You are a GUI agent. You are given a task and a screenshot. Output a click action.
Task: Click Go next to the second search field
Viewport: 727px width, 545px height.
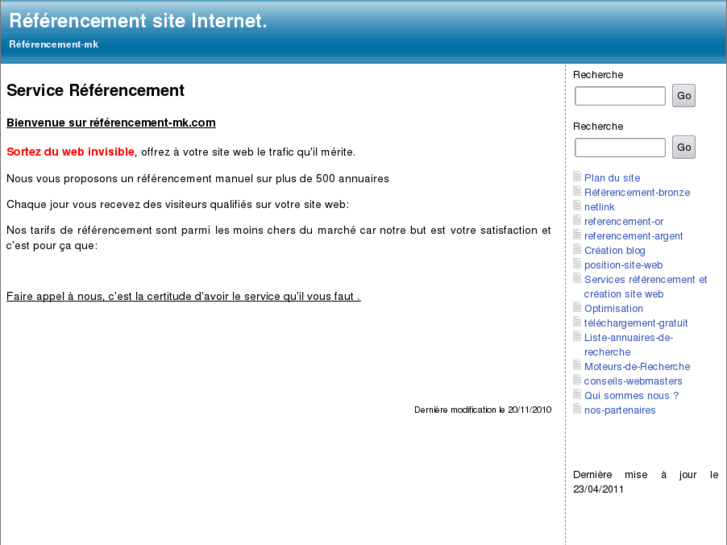[x=684, y=147]
